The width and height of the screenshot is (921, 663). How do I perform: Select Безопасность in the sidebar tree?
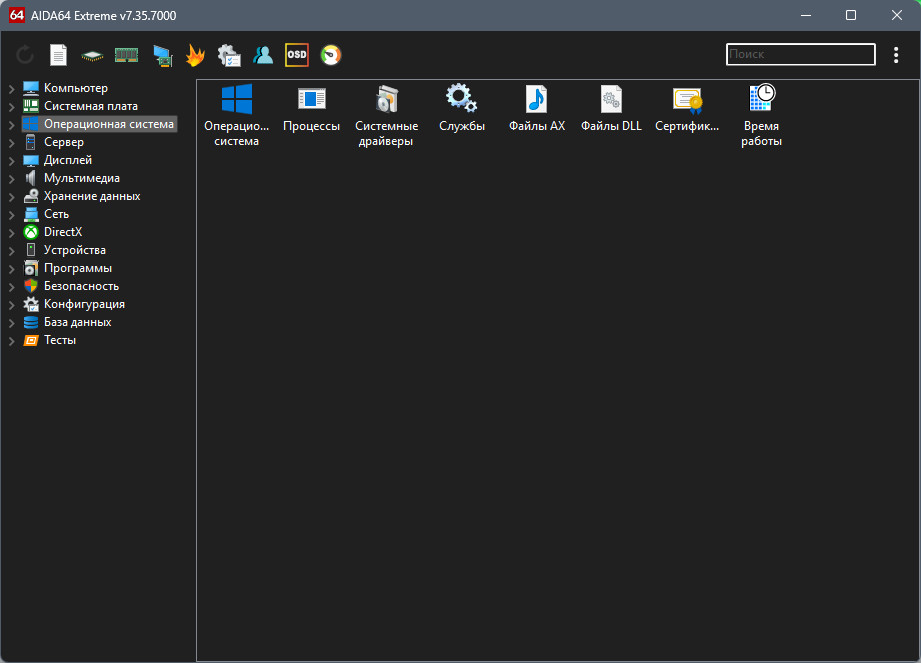point(81,286)
